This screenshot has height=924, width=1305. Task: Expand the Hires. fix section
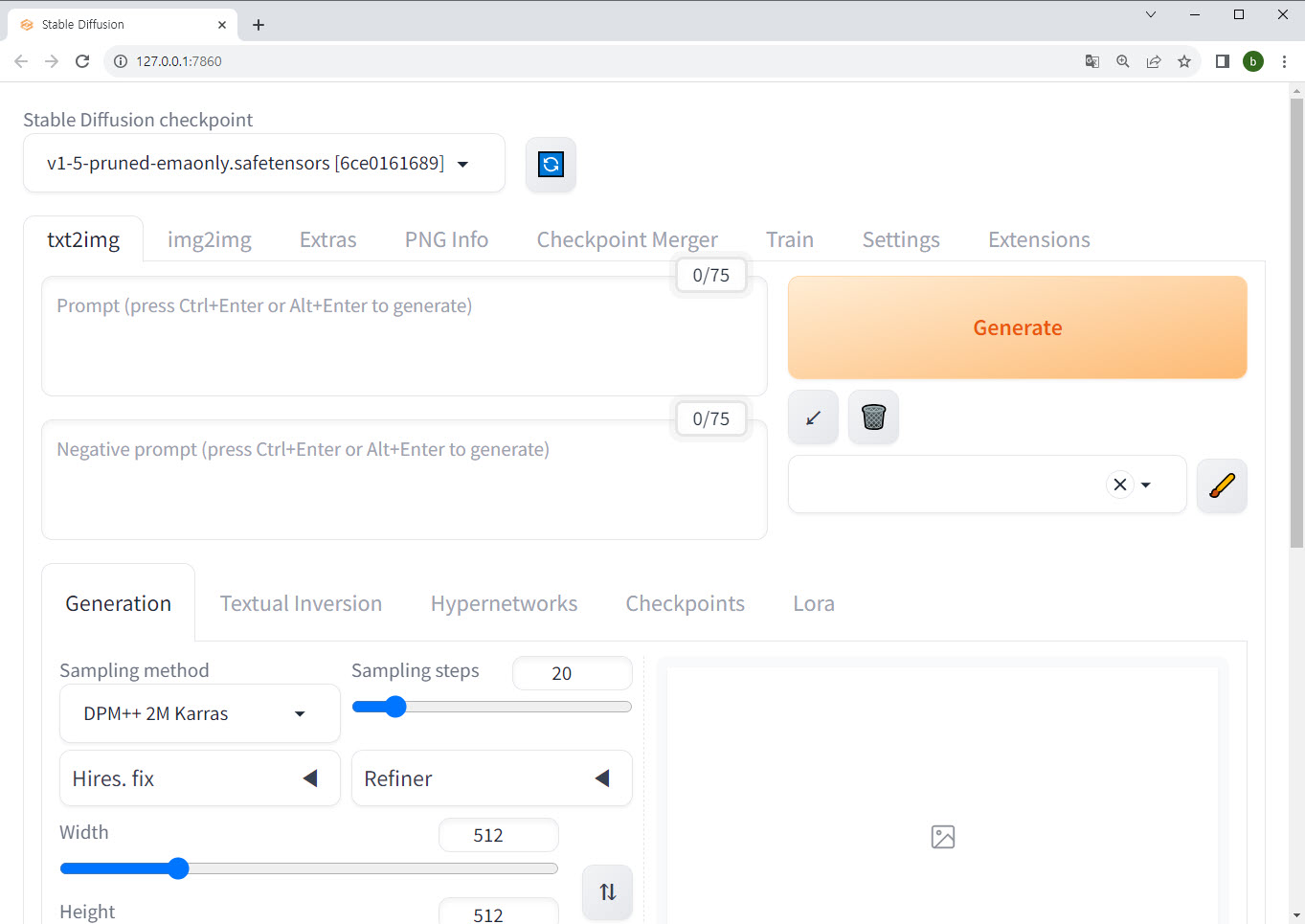(x=200, y=778)
